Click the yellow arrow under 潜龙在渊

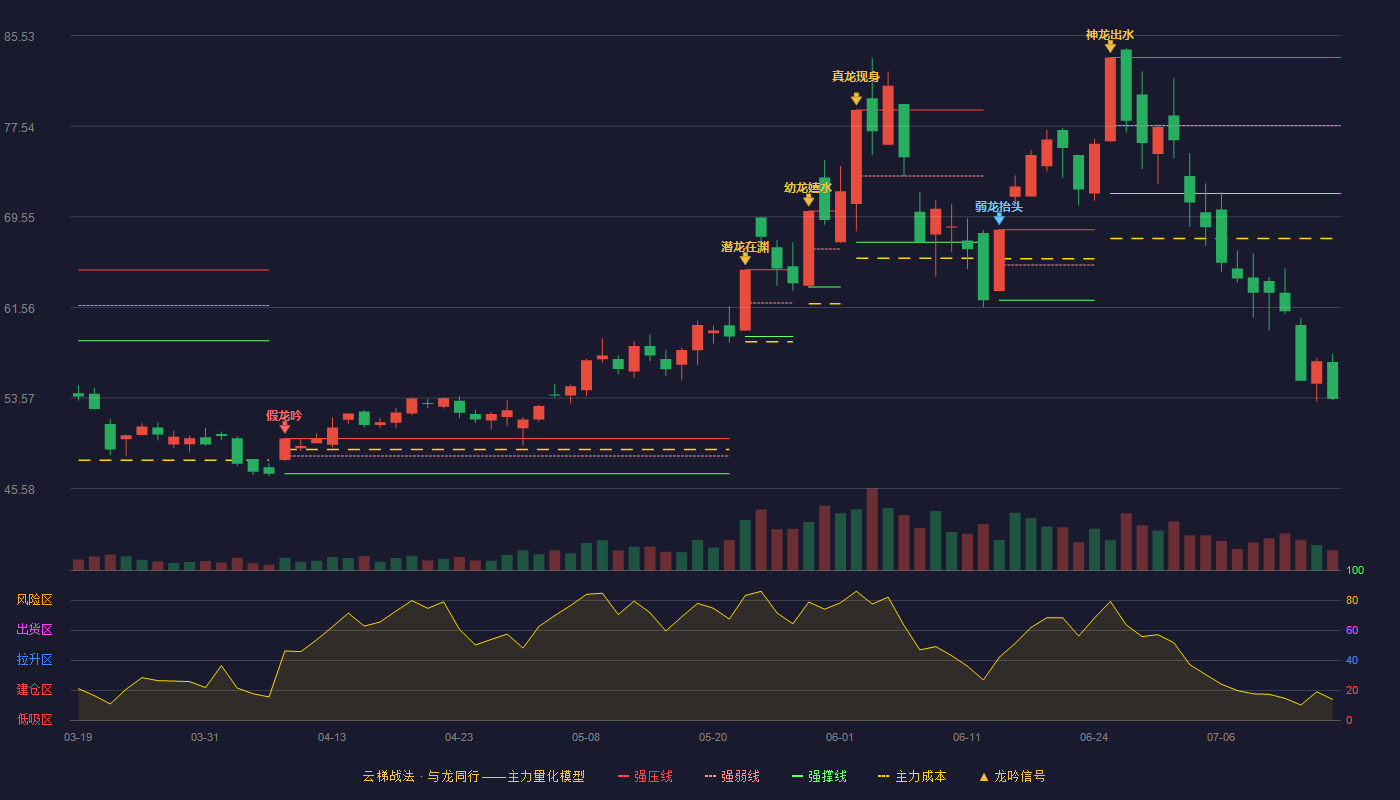coord(745,259)
